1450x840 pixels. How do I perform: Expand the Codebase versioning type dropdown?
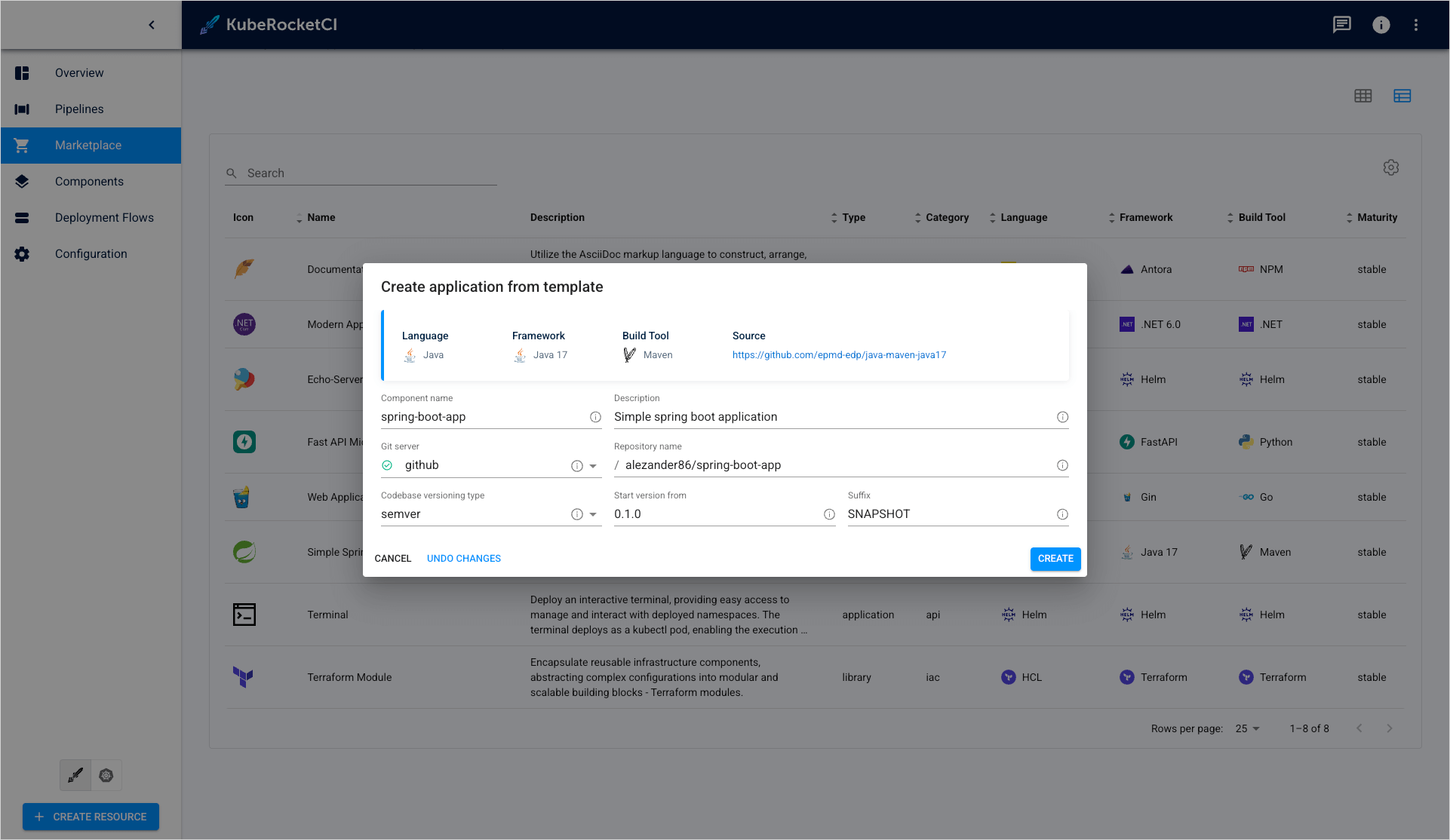pos(593,514)
